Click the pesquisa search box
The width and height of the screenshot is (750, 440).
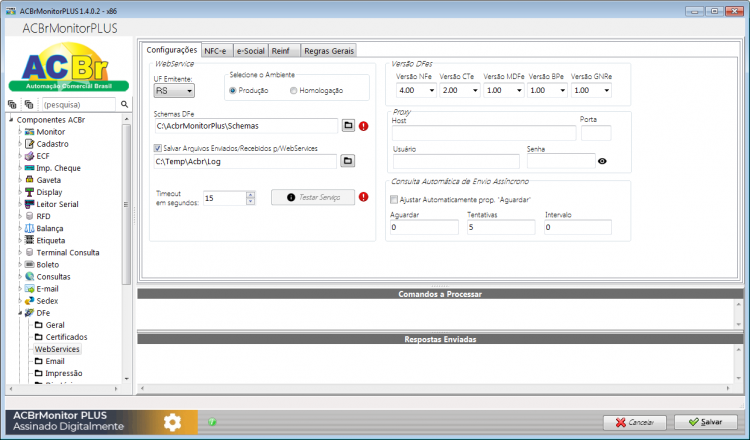[x=78, y=104]
